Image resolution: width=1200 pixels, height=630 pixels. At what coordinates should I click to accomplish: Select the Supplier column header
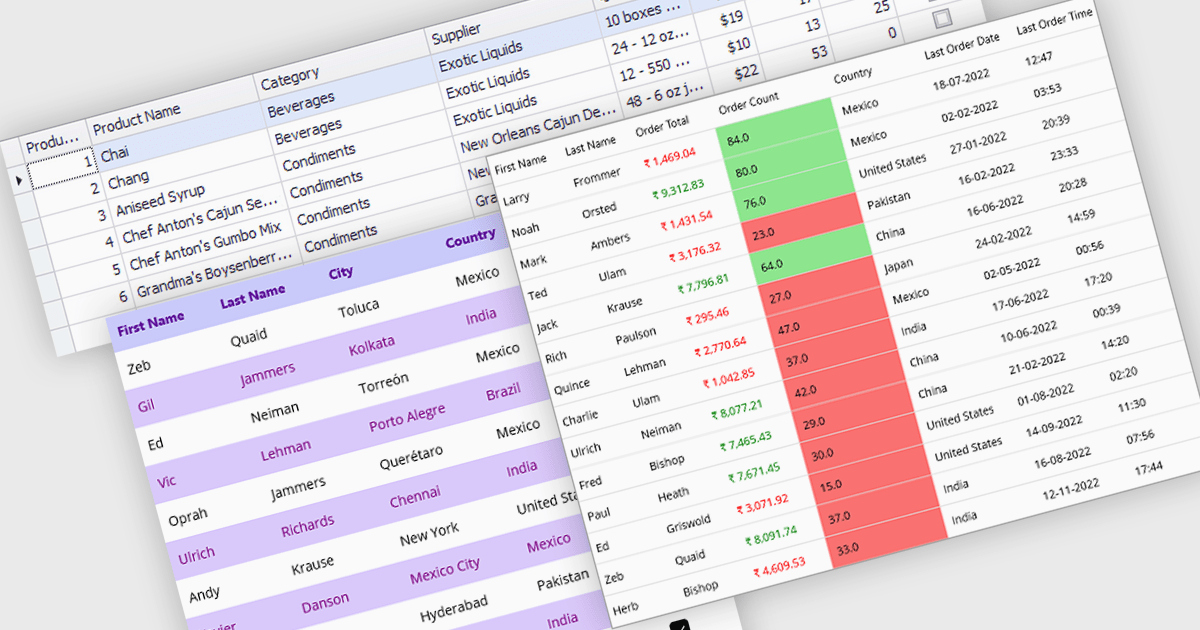coord(456,35)
